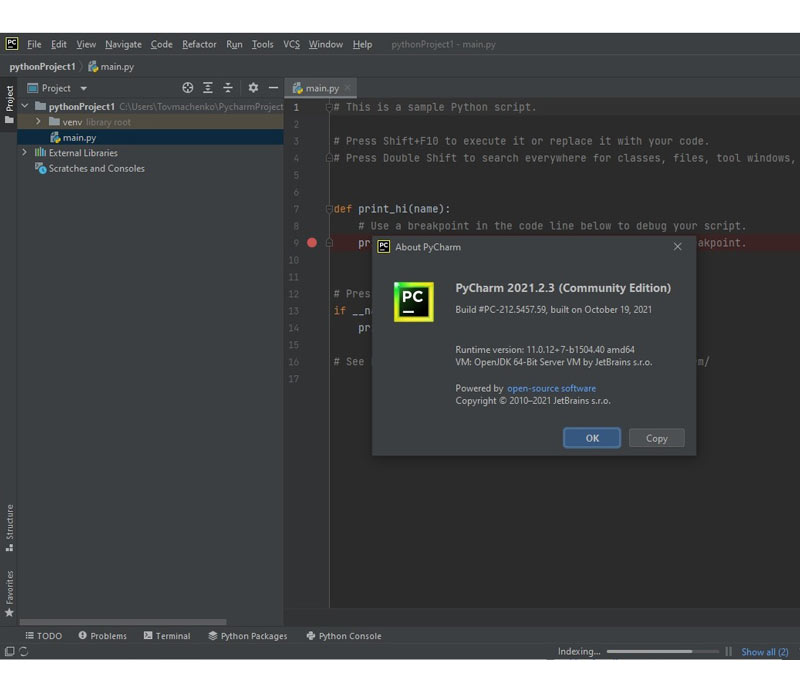
Task: Click OK in the About PyCharm dialog
Action: pos(592,438)
